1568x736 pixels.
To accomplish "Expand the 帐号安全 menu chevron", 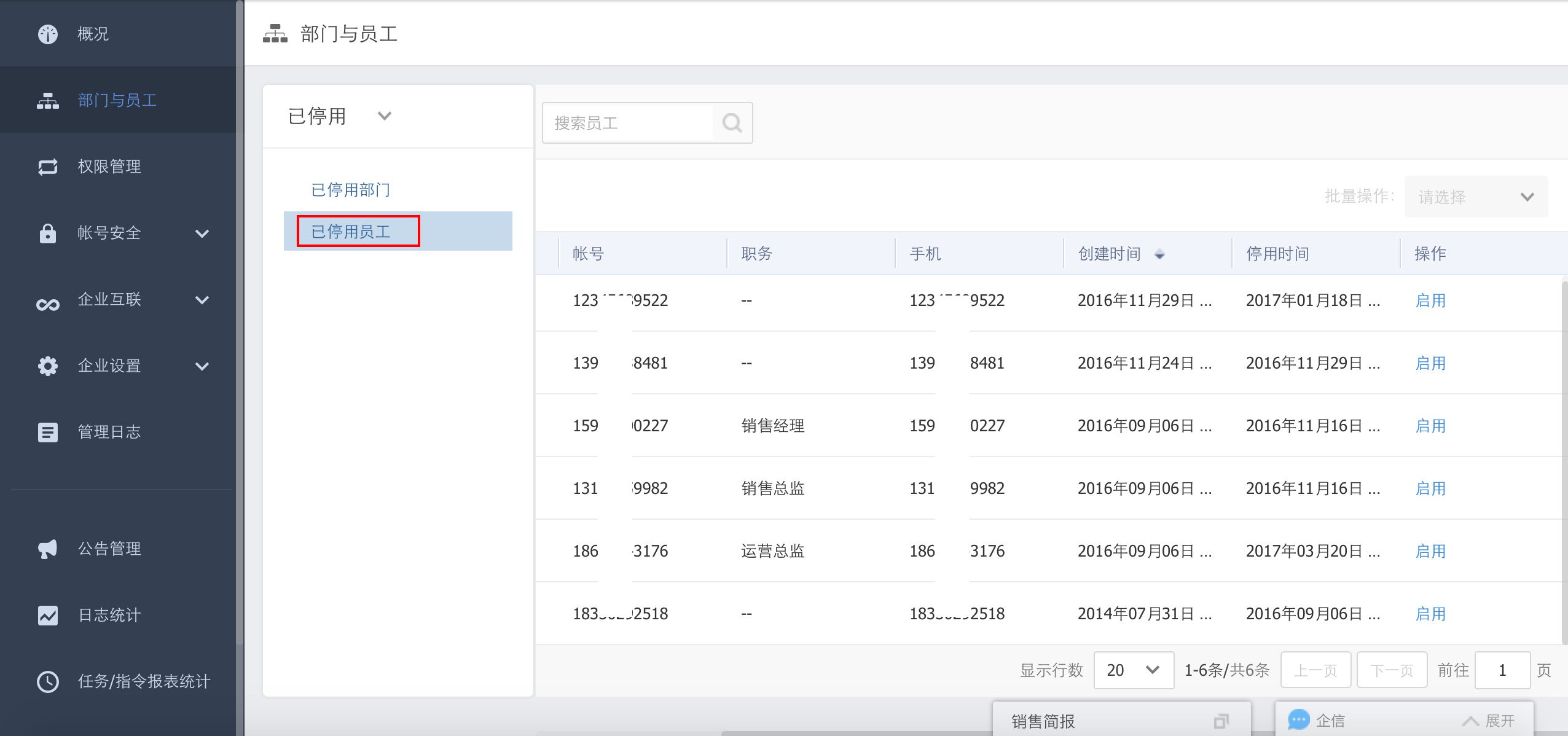I will coord(202,233).
